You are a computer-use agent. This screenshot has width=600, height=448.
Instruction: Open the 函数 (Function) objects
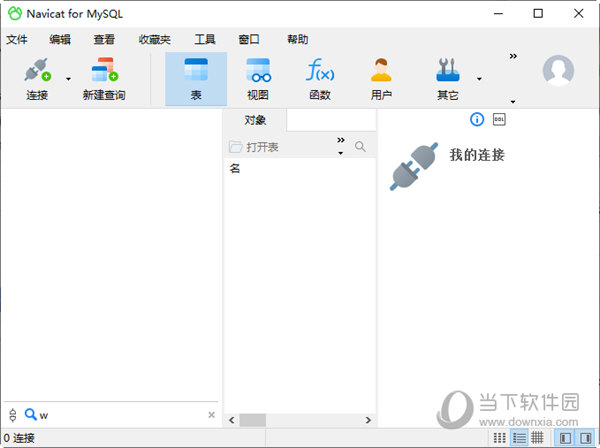[x=320, y=77]
